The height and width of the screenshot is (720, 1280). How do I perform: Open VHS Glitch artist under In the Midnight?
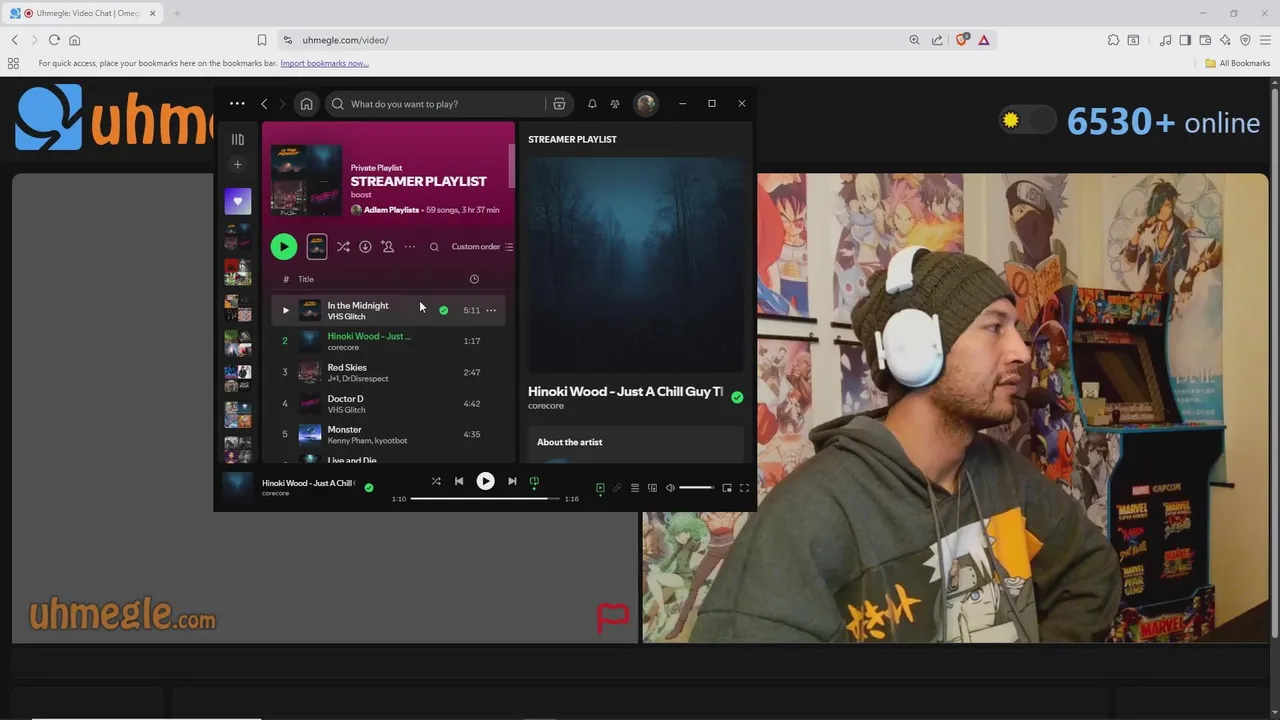[x=346, y=317]
